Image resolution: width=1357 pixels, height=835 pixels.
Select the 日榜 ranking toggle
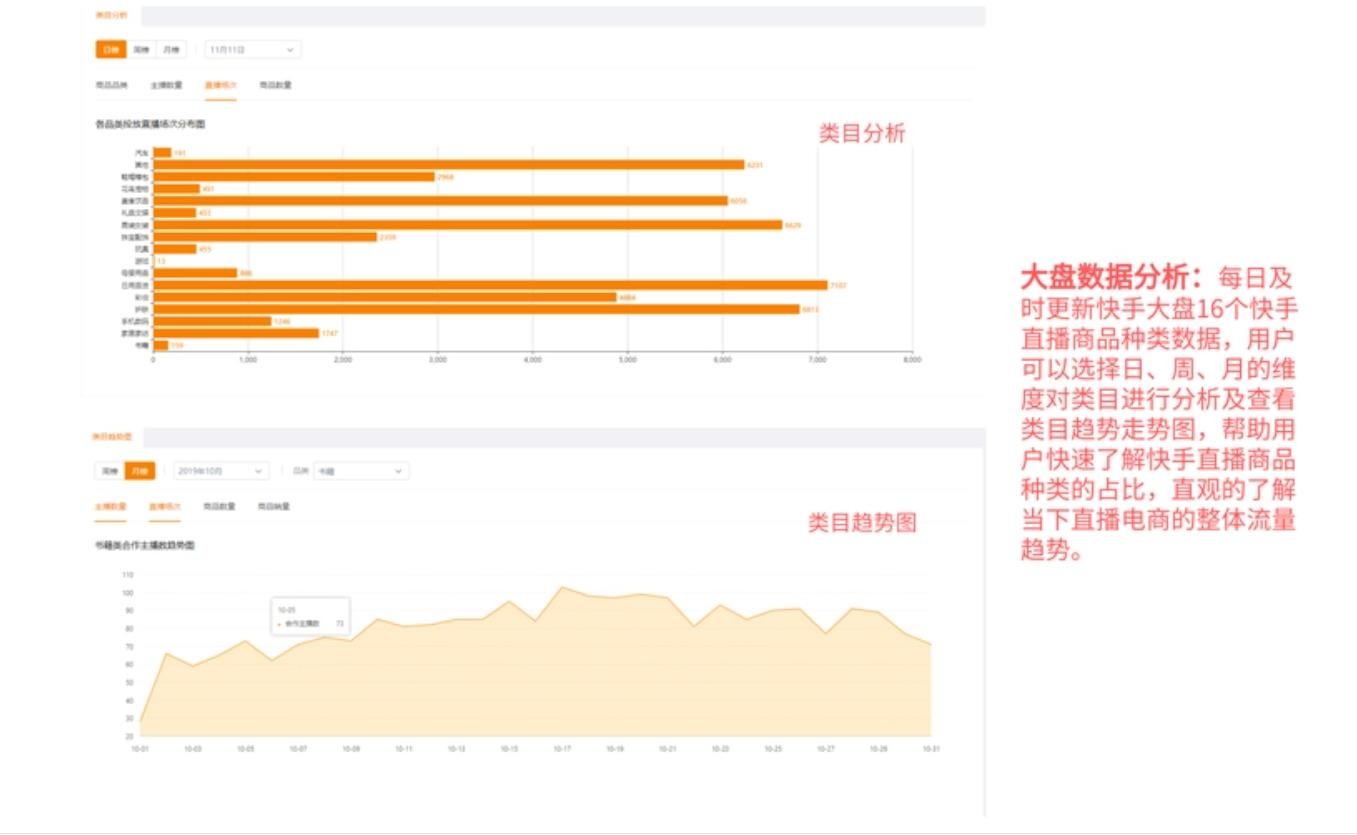pos(111,48)
